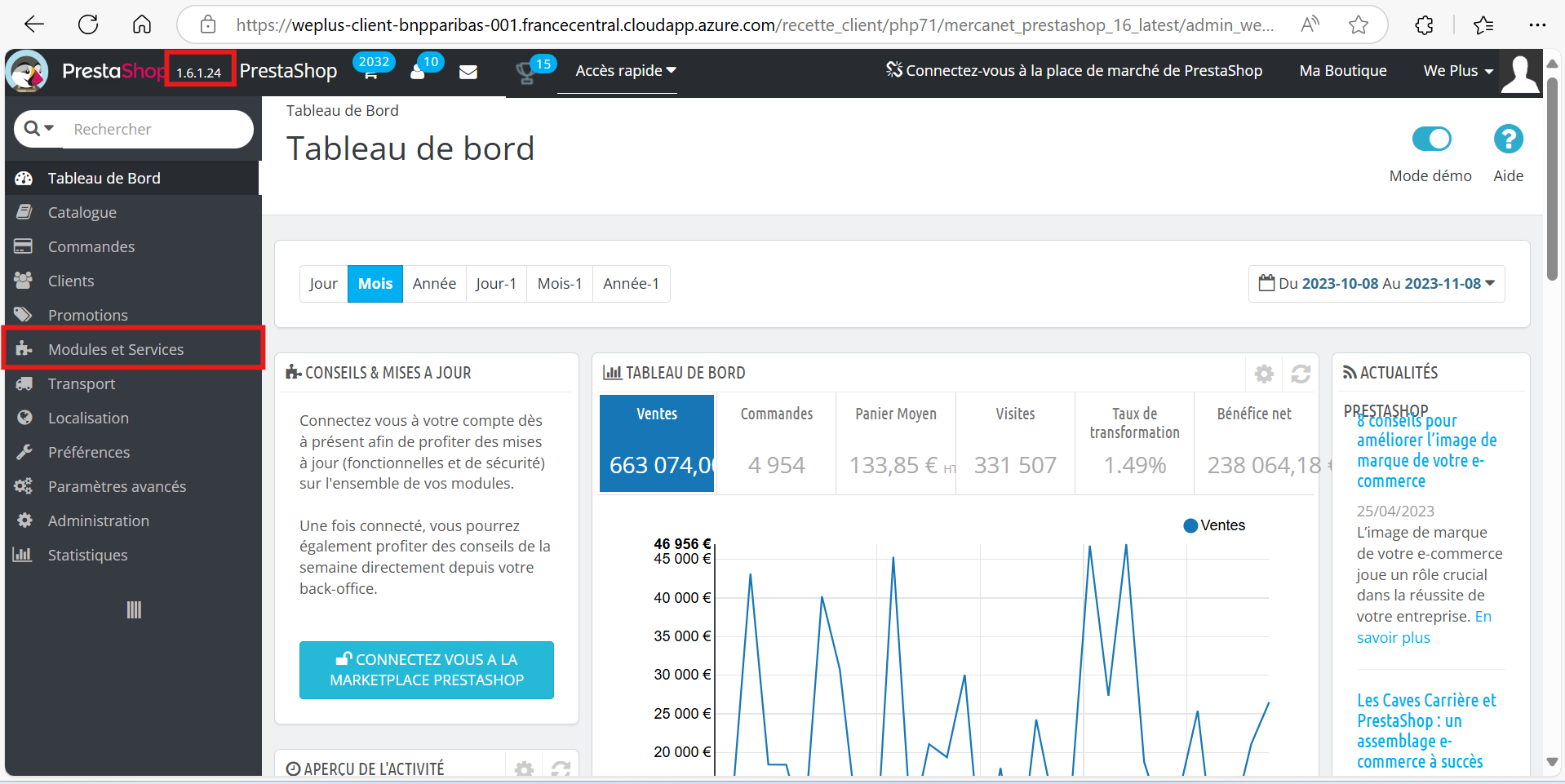Reload the page with refresh icon
The width and height of the screenshot is (1565, 784).
click(88, 24)
